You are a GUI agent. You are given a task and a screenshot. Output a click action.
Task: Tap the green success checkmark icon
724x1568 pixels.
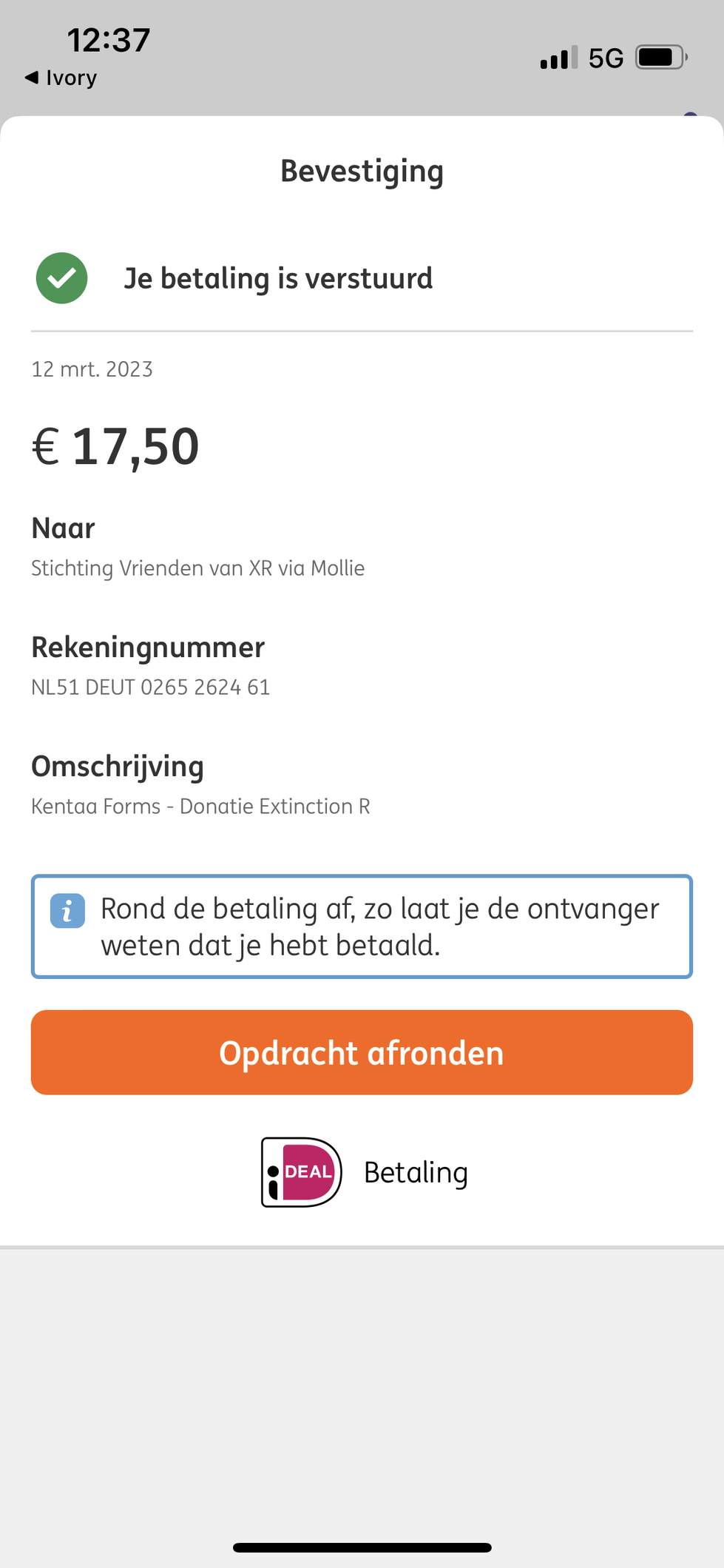coord(62,278)
